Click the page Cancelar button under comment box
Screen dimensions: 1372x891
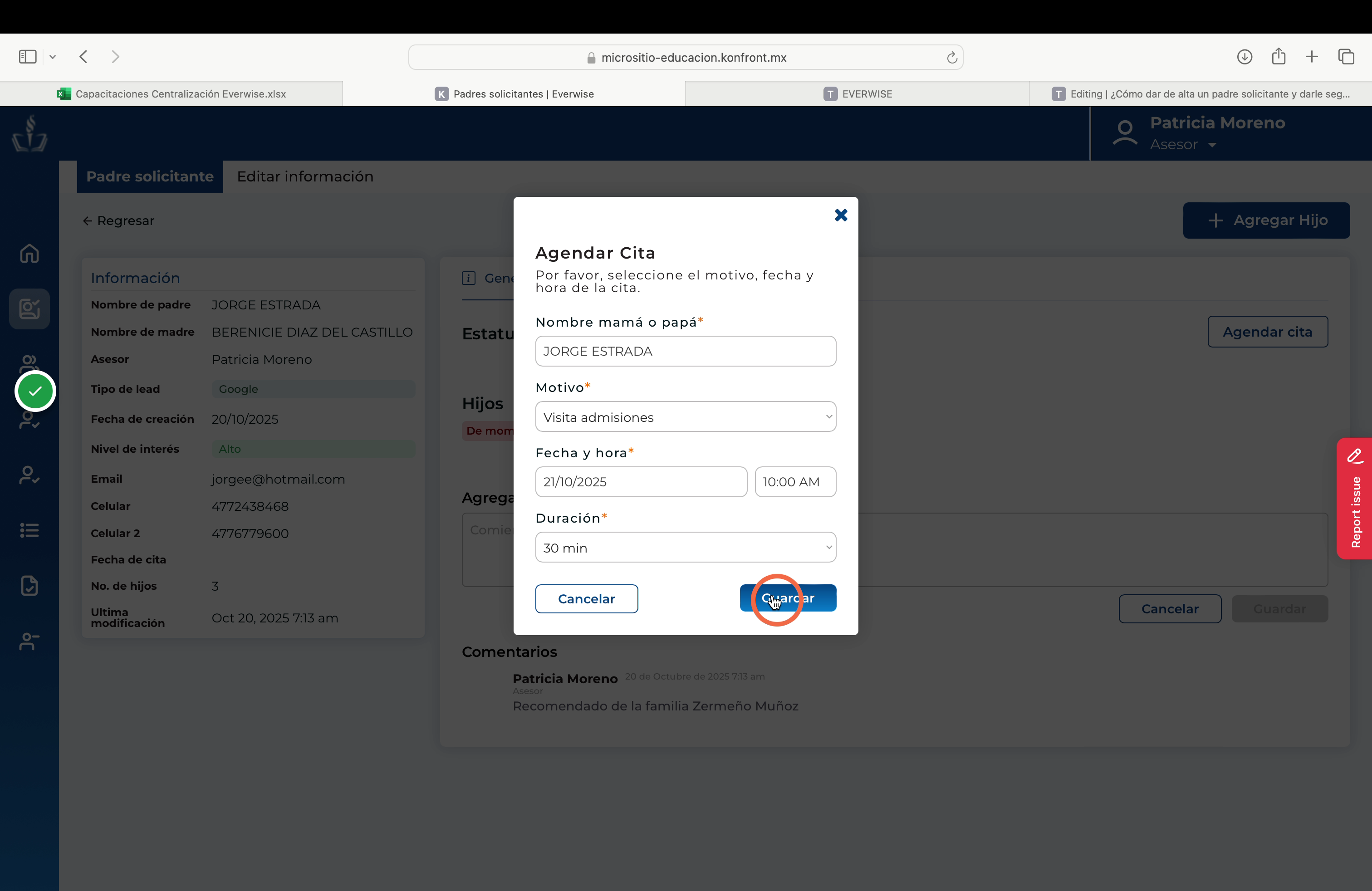(x=1170, y=609)
